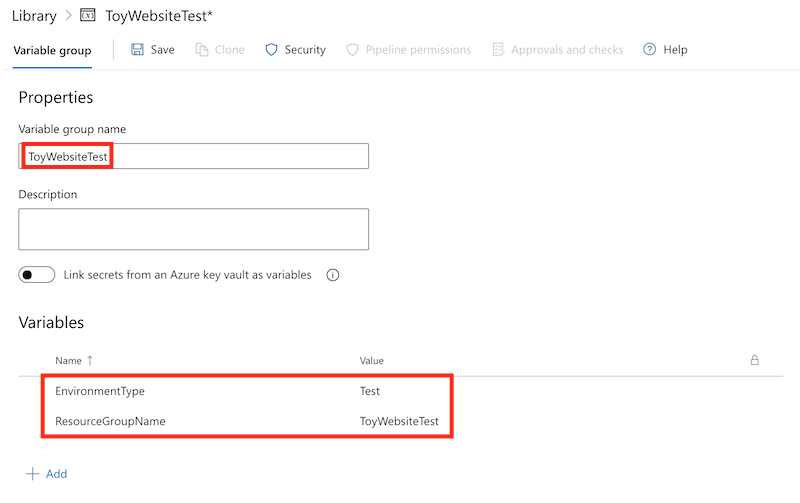Click the Help question mark icon
The image size is (800, 503).
649,49
